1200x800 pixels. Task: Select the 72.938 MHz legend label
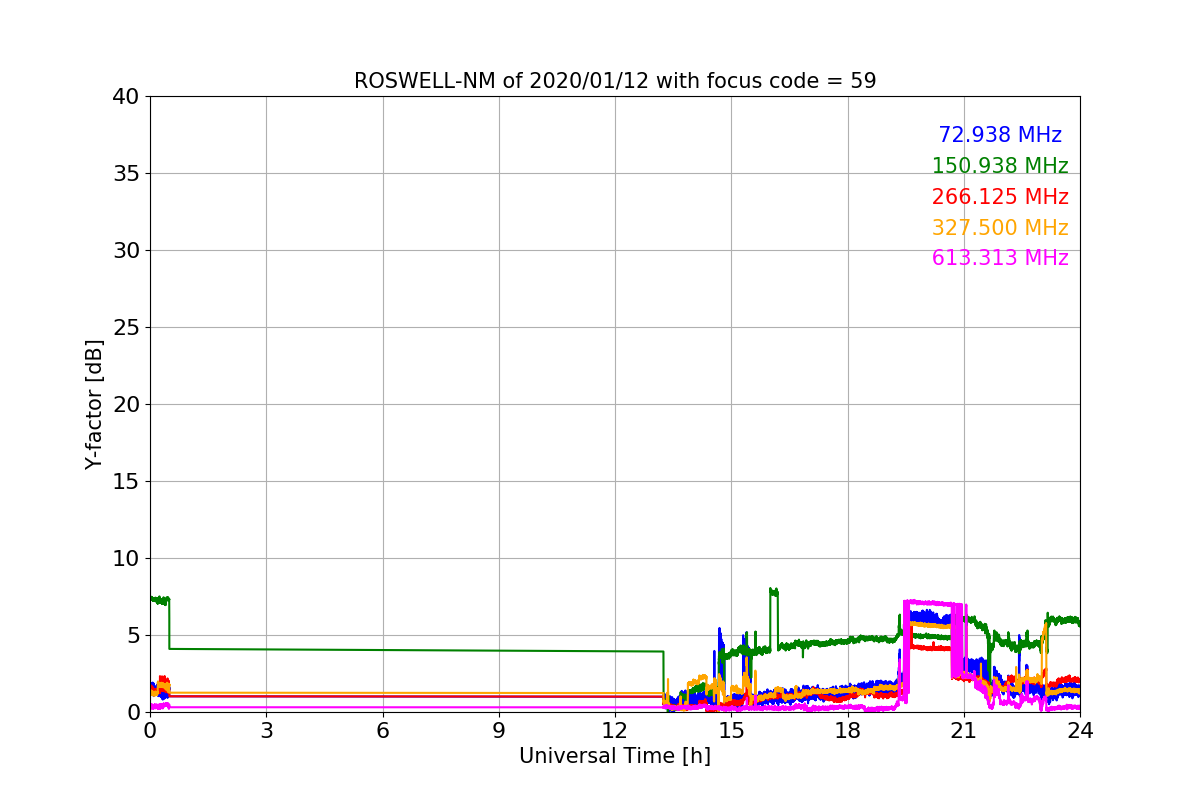[x=1000, y=135]
